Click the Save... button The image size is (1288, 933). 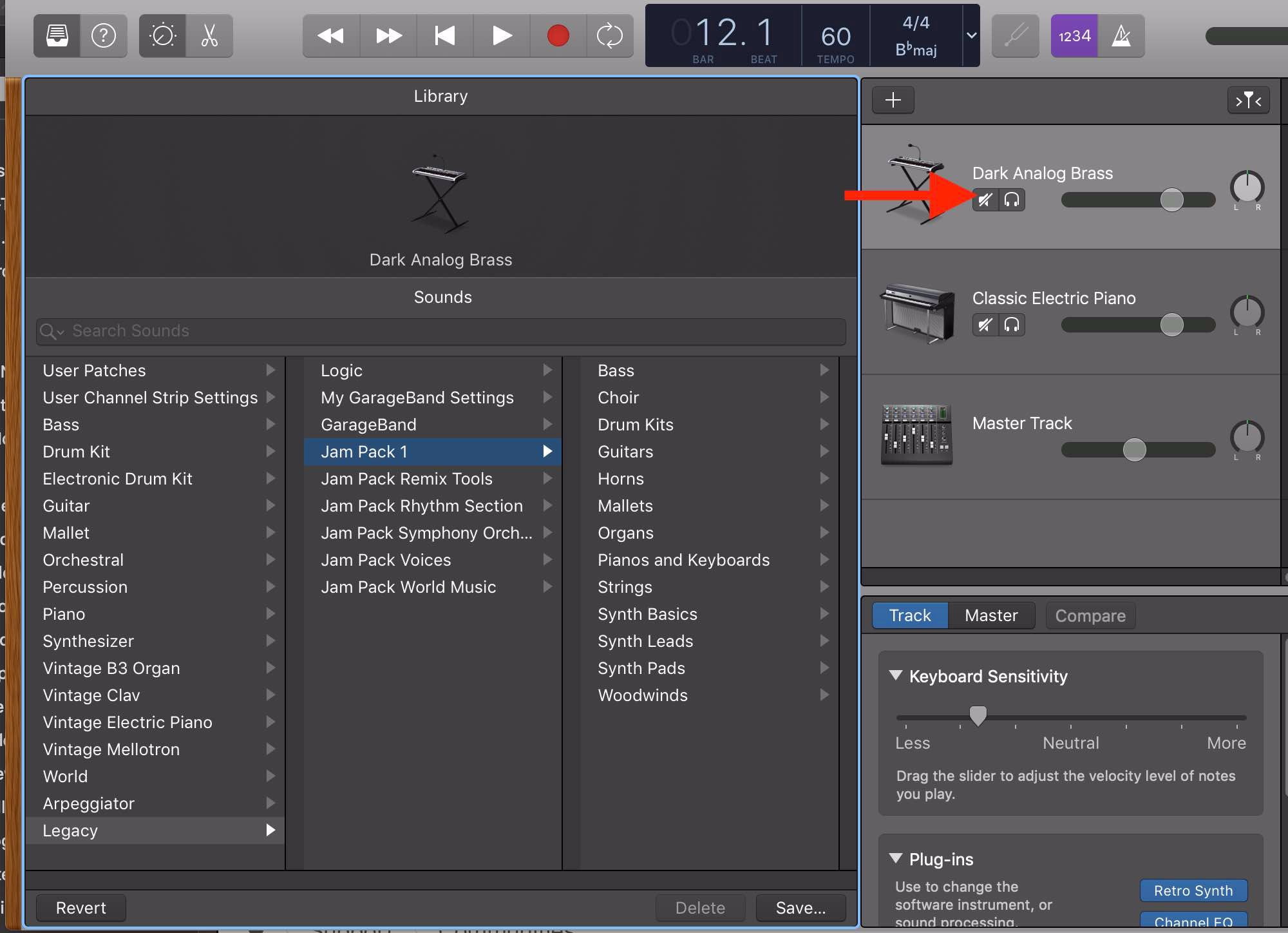coord(800,908)
